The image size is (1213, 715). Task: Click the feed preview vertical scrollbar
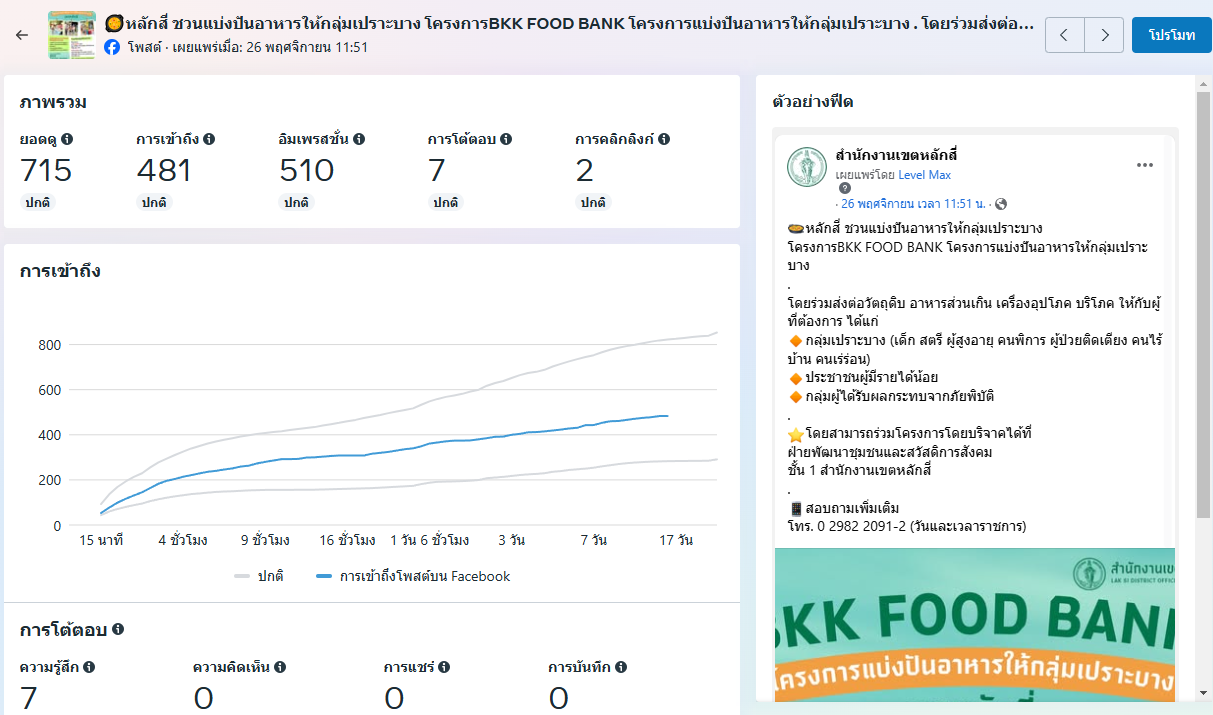pos(1203,300)
